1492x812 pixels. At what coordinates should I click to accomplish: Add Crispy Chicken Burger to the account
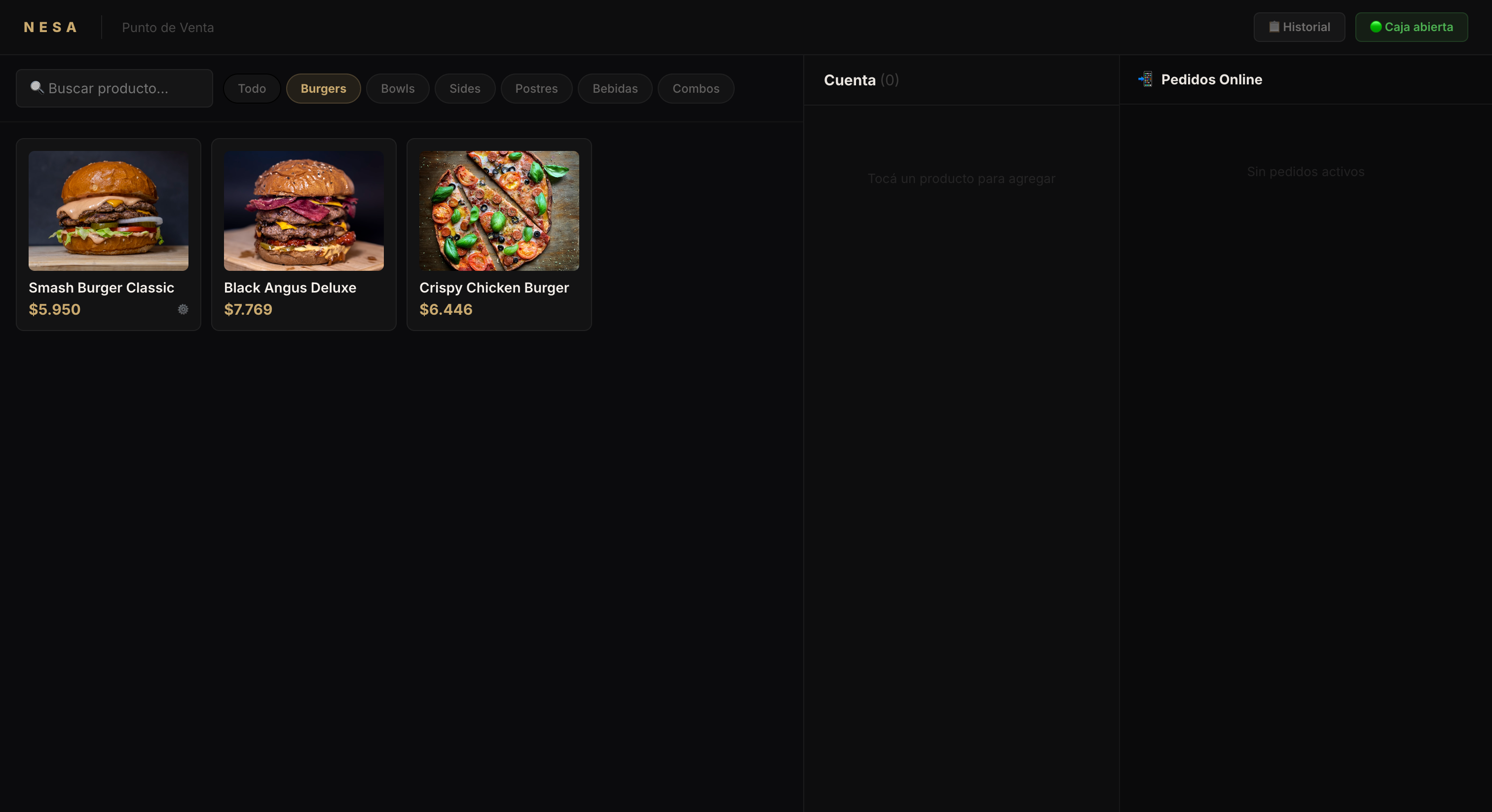[499, 234]
